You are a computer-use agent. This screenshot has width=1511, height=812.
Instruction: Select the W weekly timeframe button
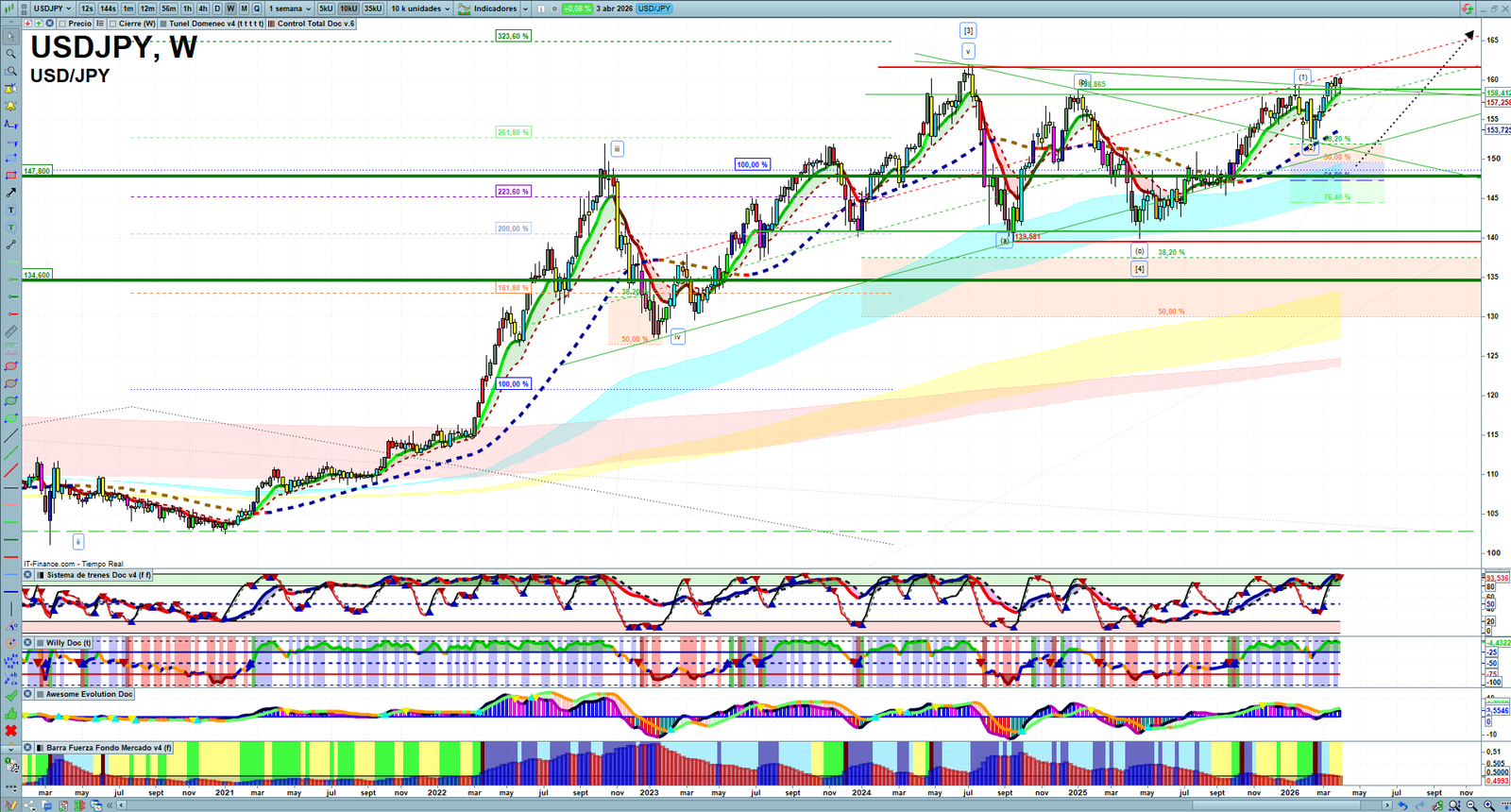[x=230, y=8]
